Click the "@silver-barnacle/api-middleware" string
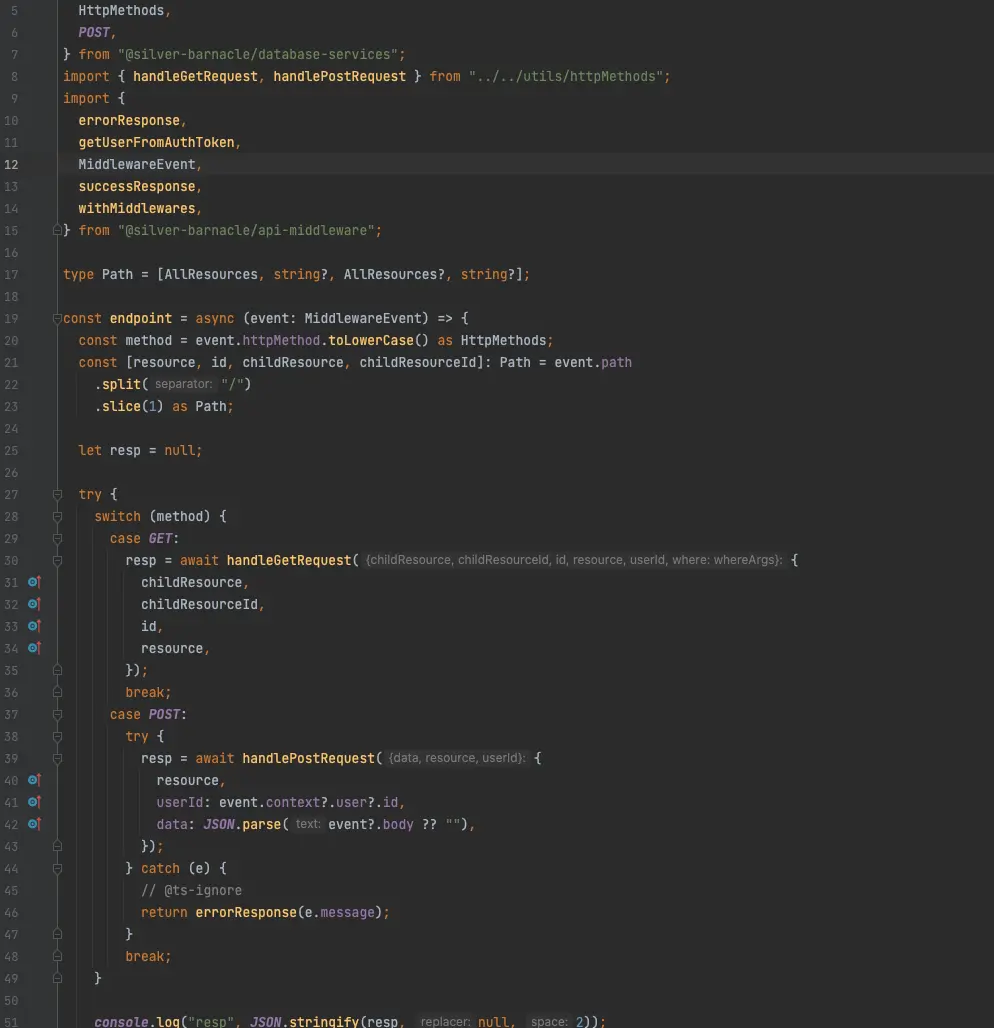Viewport: 994px width, 1028px height. point(246,231)
